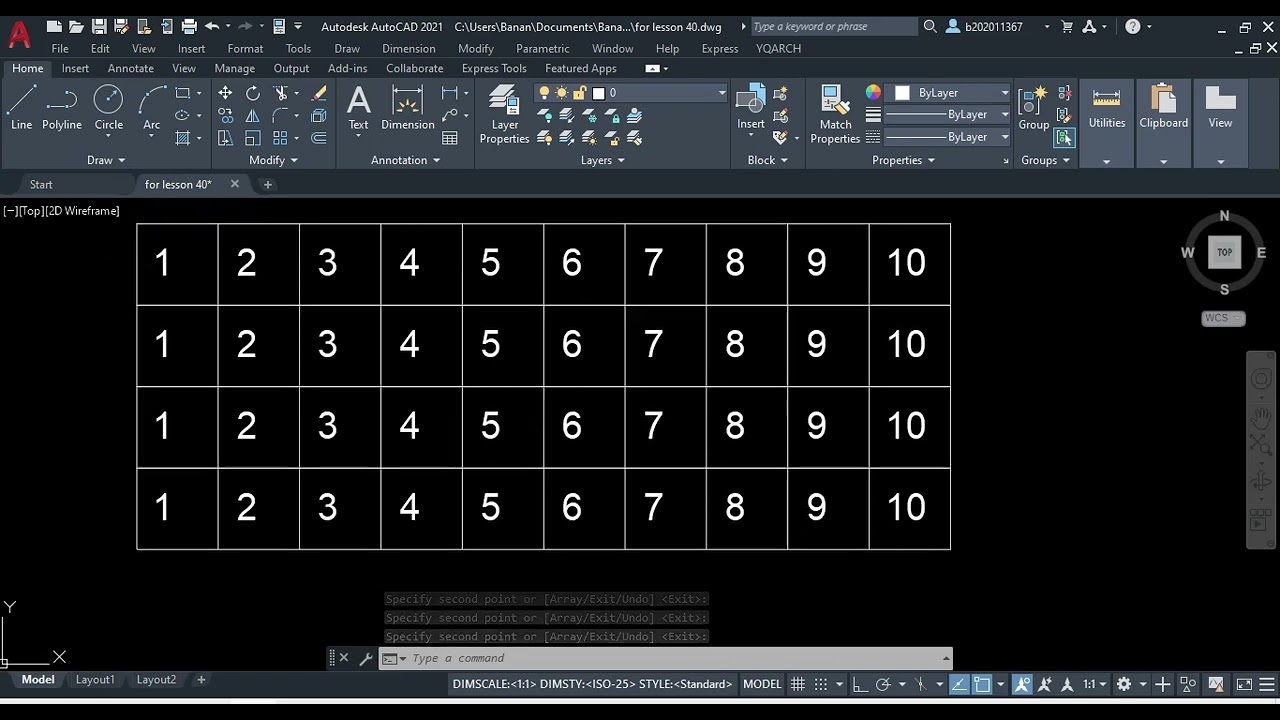Open Layer Properties manager

[504, 115]
